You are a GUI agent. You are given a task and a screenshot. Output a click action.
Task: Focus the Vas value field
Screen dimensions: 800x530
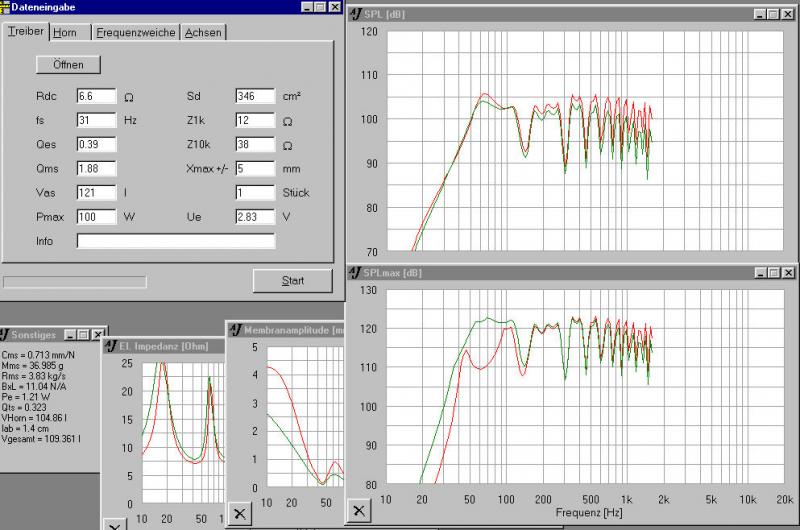click(96, 192)
